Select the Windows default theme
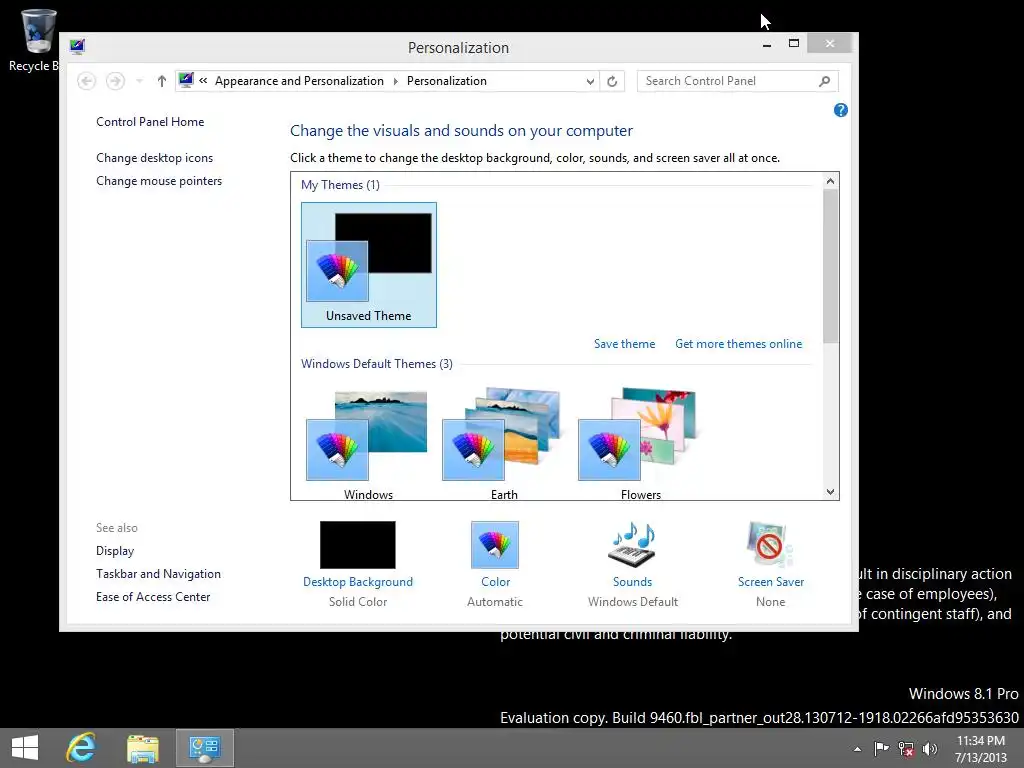Screen dimensions: 1024x768 pyautogui.click(x=368, y=444)
